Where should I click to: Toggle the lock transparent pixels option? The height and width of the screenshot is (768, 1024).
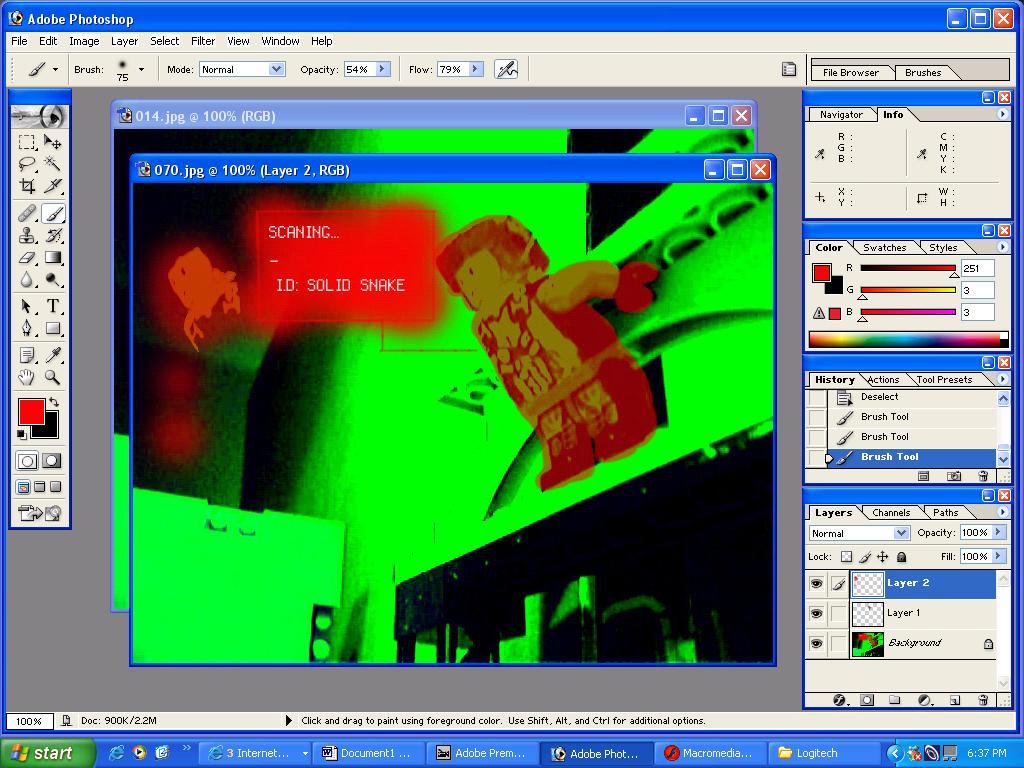click(846, 557)
